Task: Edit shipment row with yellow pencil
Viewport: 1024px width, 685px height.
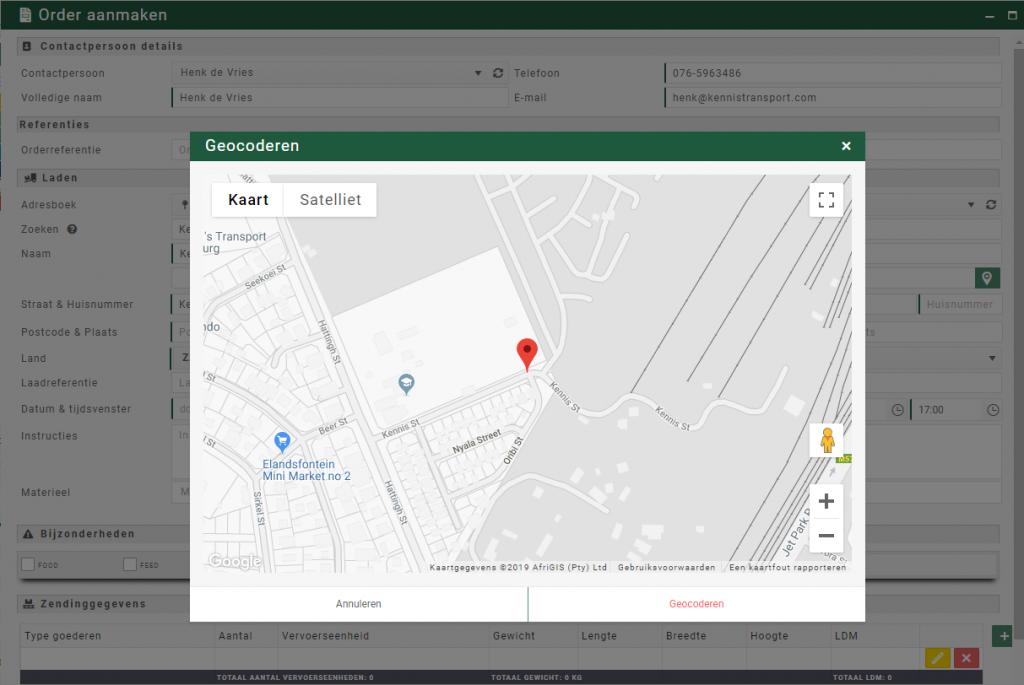Action: 937,658
